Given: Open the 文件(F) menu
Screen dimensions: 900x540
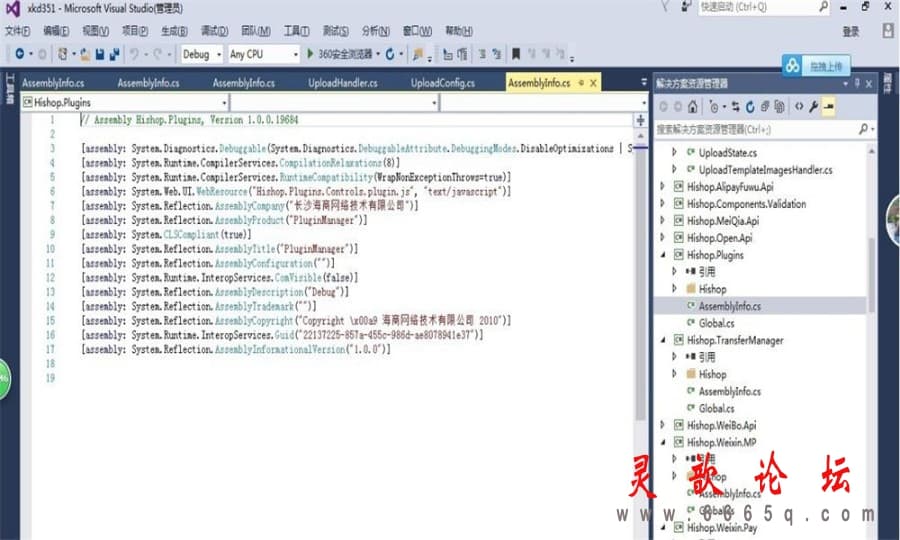Looking at the screenshot, I should pos(17,31).
